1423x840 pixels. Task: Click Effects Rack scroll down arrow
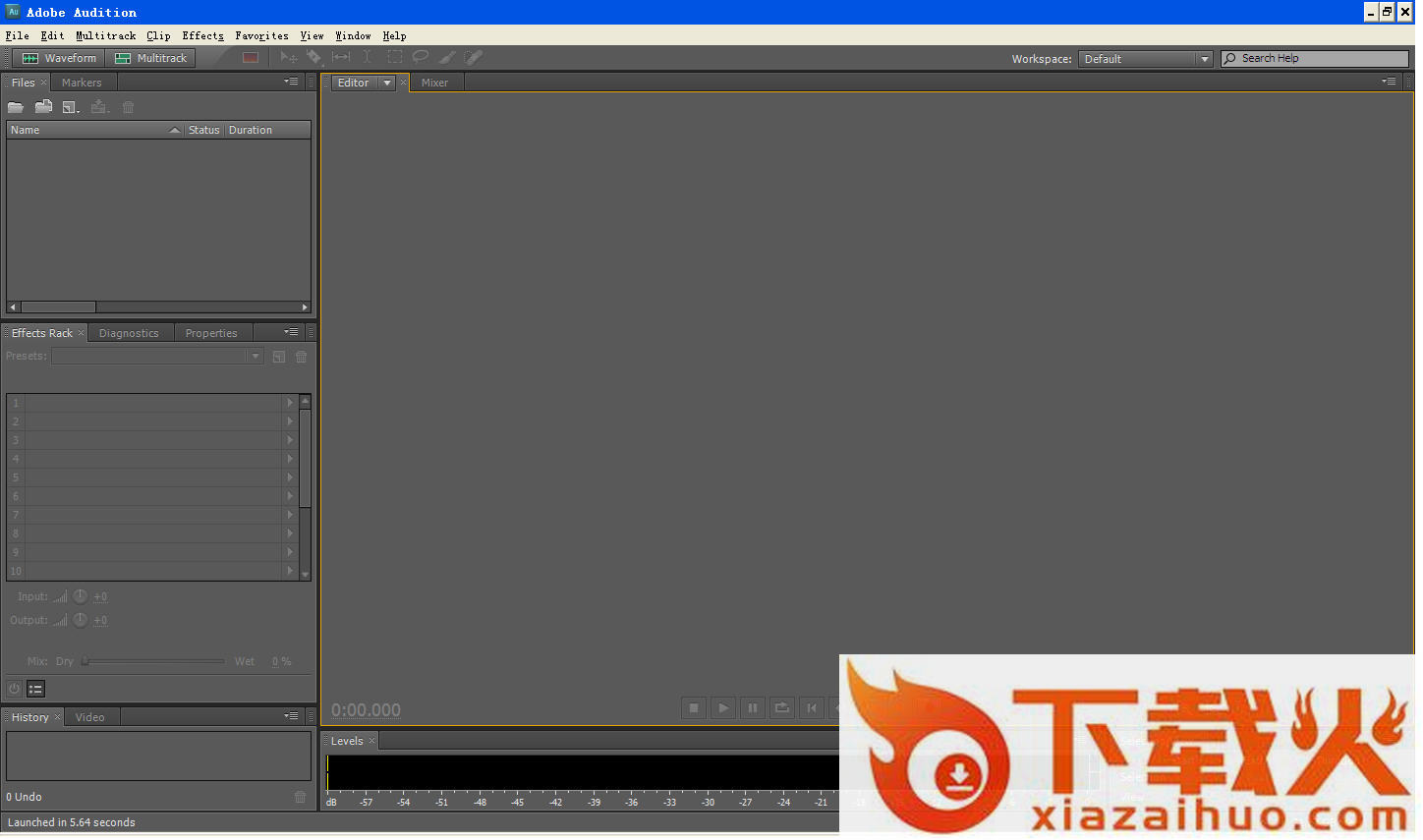(x=306, y=575)
